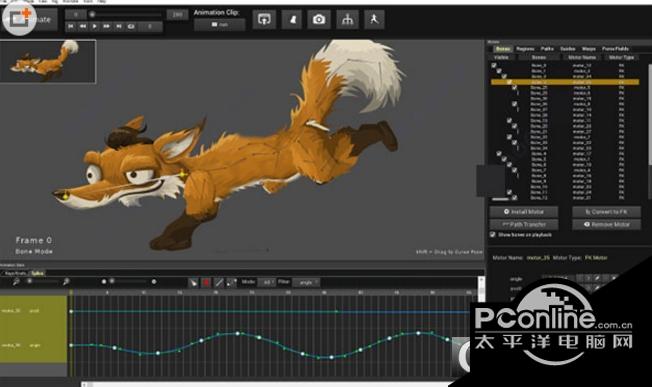The image size is (652, 387).
Task: Select the pointer tool in spline toolbar
Action: [x=193, y=283]
